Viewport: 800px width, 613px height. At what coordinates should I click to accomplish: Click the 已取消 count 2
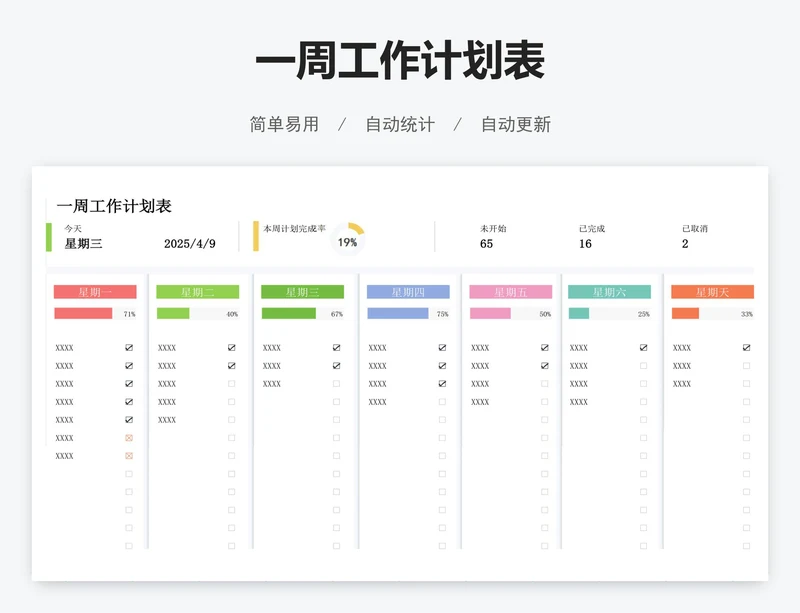(x=685, y=243)
